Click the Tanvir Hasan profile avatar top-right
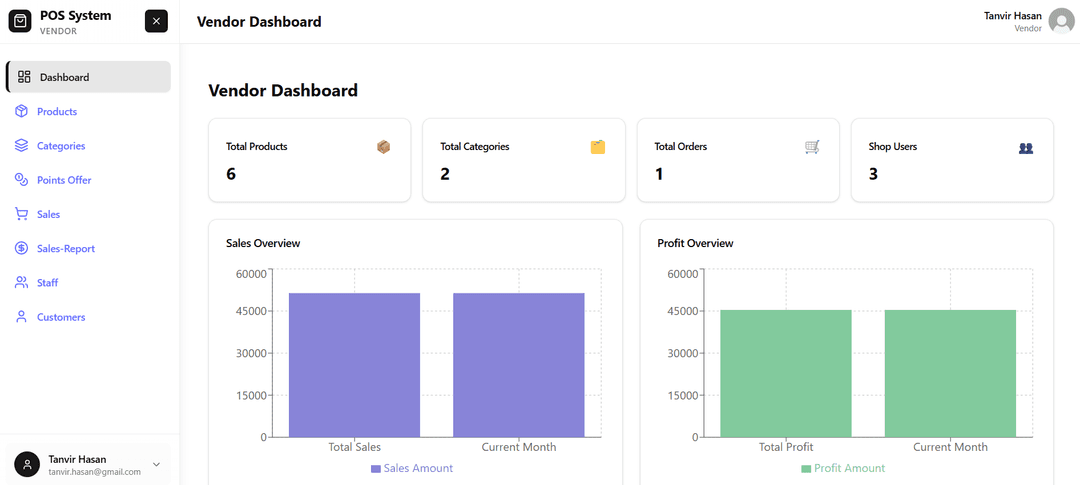Screen dimensions: 1080x485 pos(1061,21)
